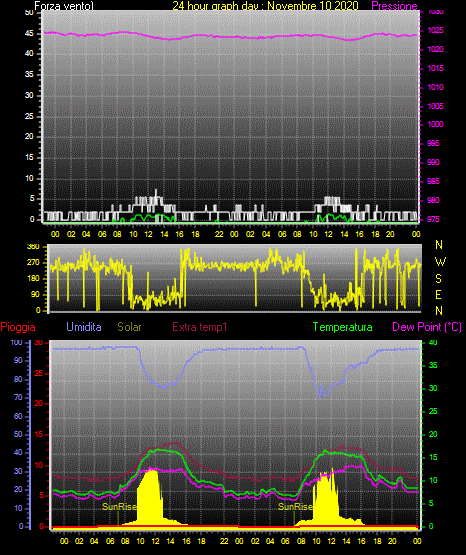
Task: Click the Solar legend label
Action: (x=129, y=327)
